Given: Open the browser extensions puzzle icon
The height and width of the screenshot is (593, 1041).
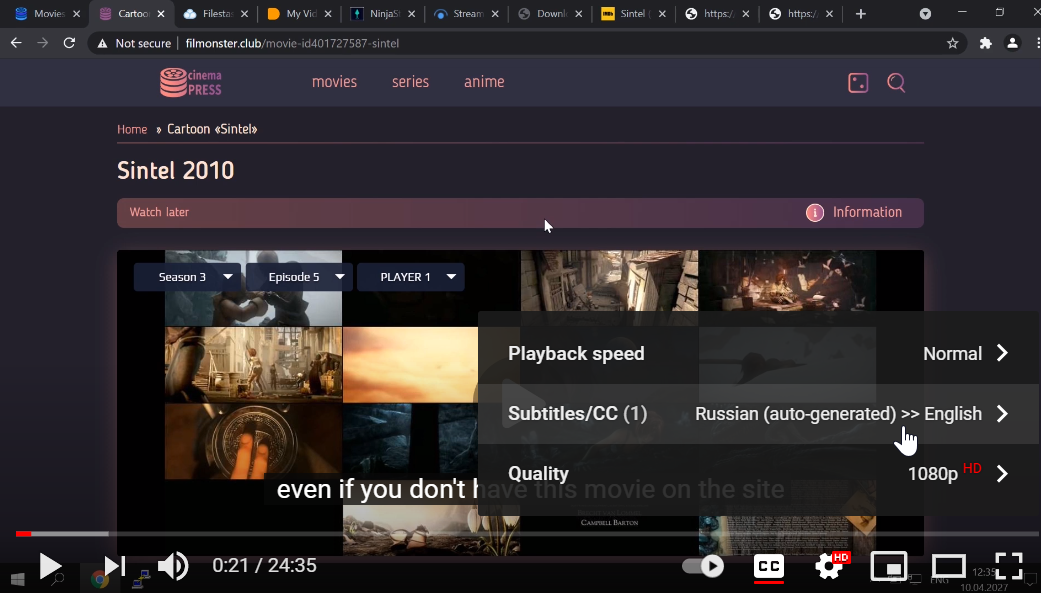Looking at the screenshot, I should click(985, 43).
